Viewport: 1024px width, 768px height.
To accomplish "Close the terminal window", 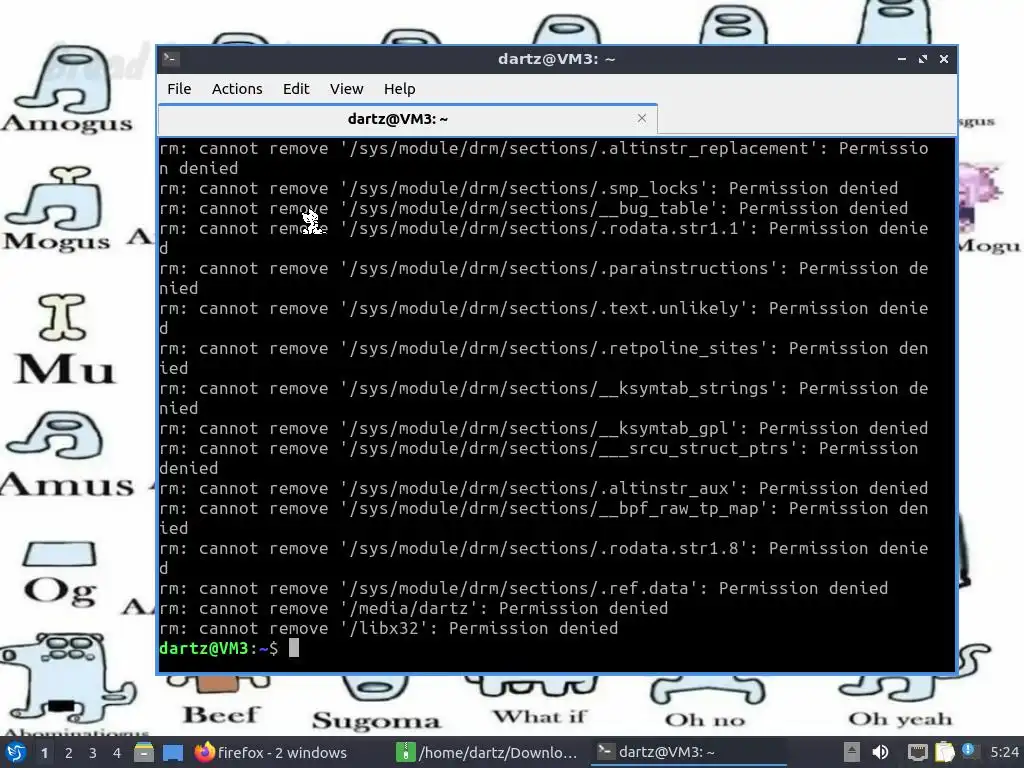I will pyautogui.click(x=944, y=59).
